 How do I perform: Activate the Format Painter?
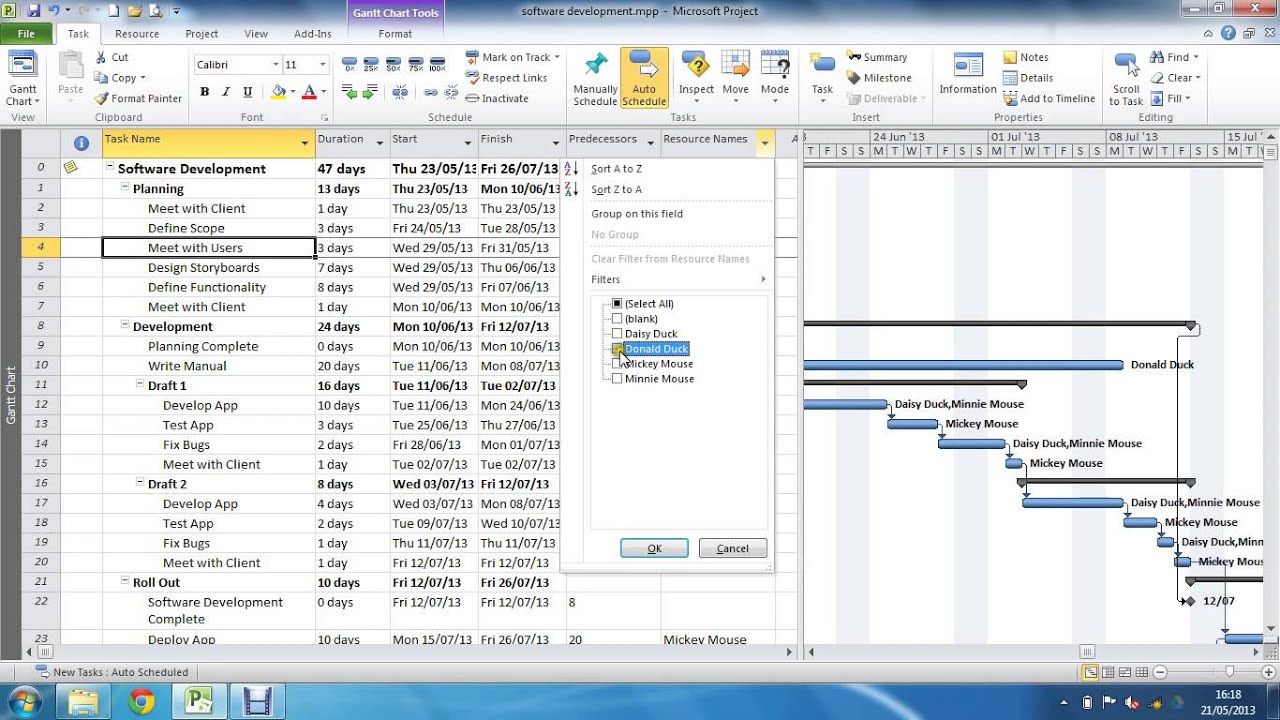[138, 98]
